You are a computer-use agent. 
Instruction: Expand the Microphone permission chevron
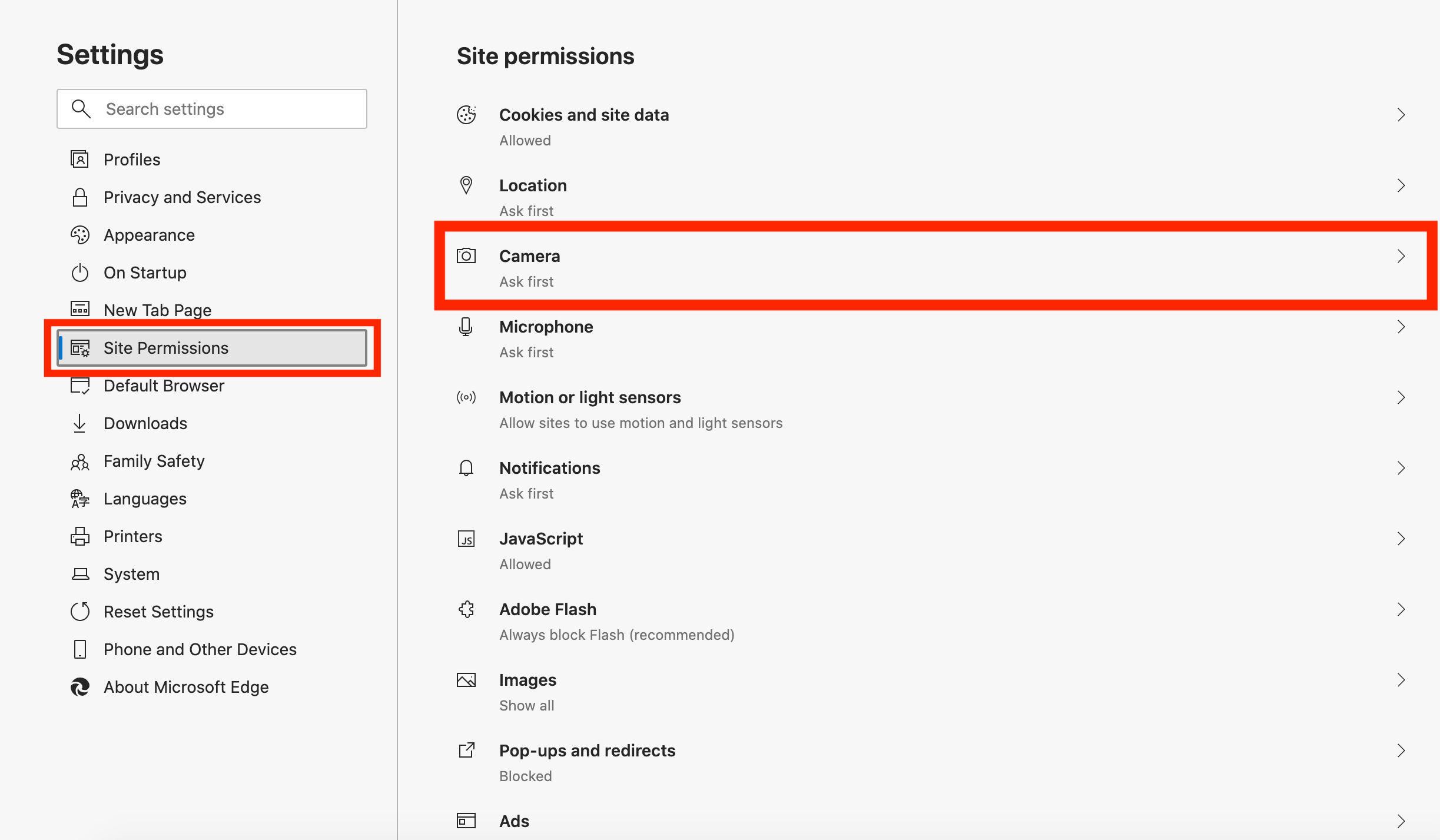(1401, 327)
